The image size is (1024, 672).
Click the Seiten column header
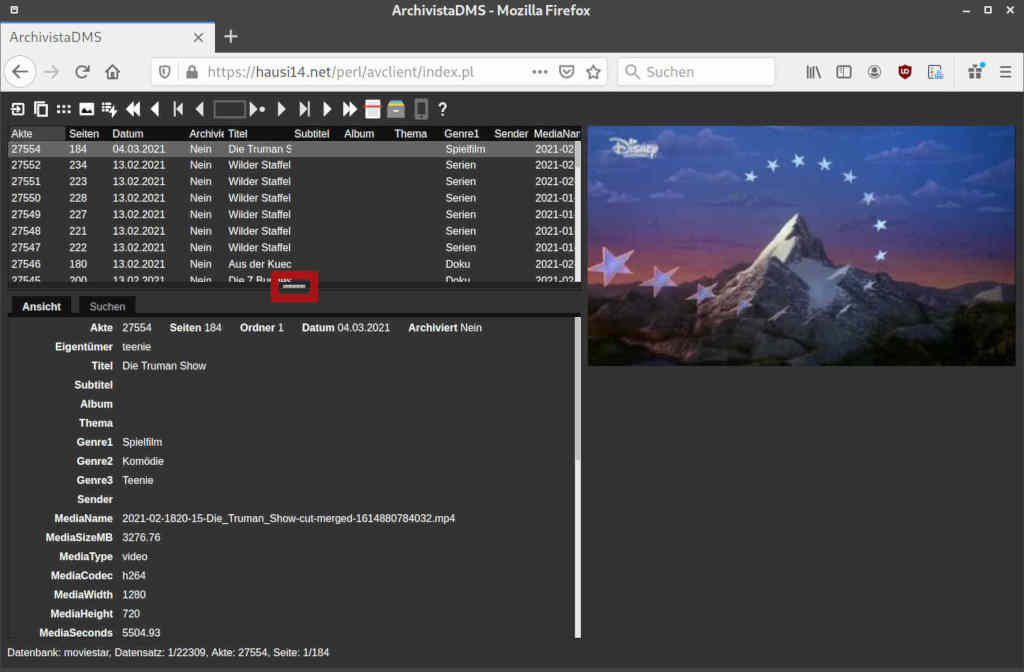click(84, 133)
